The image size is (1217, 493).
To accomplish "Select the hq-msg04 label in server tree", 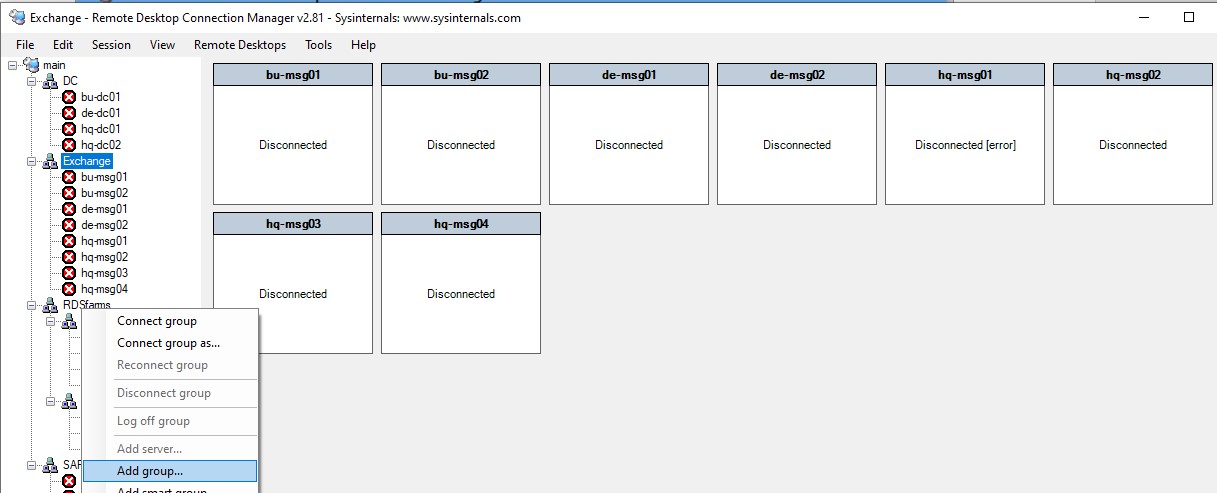I will tap(105, 289).
